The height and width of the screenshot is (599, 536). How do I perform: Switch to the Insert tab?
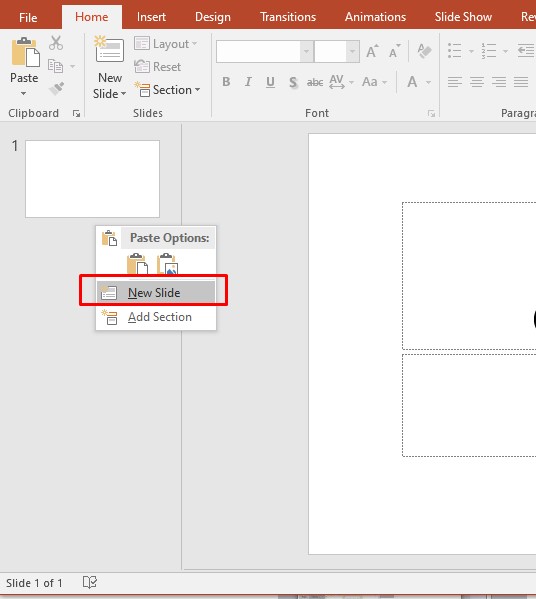point(151,17)
